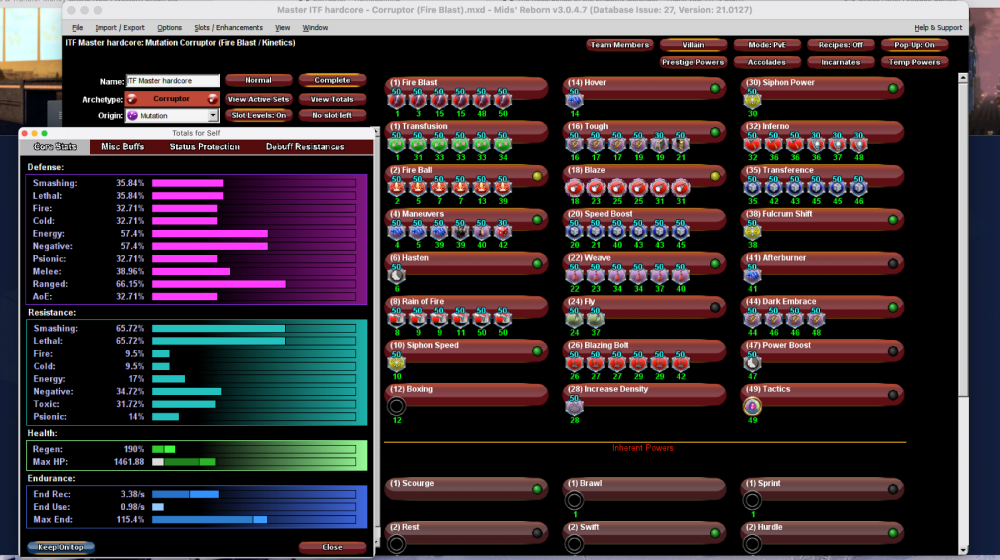This screenshot has width=1000, height=560.
Task: Open the Window menu
Action: [315, 27]
